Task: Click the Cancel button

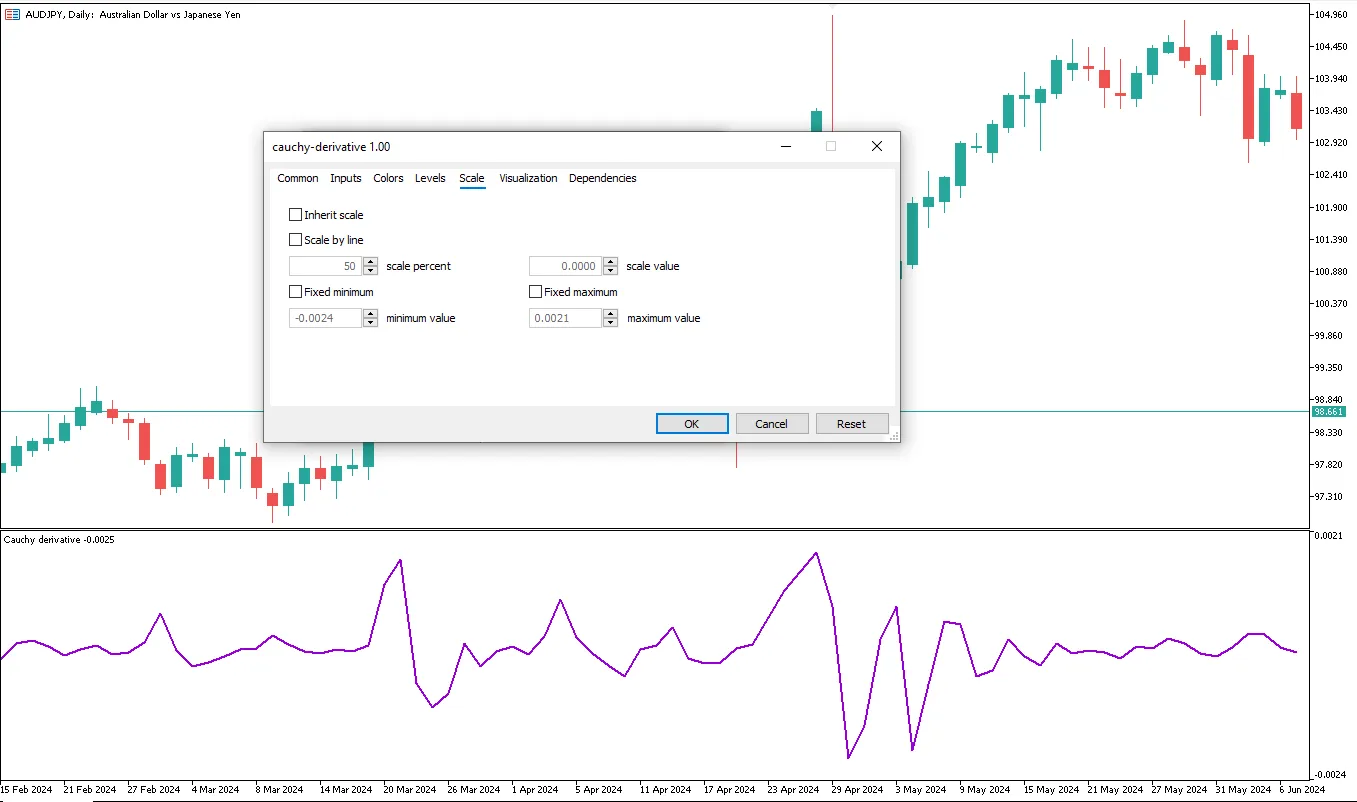Action: tap(771, 424)
